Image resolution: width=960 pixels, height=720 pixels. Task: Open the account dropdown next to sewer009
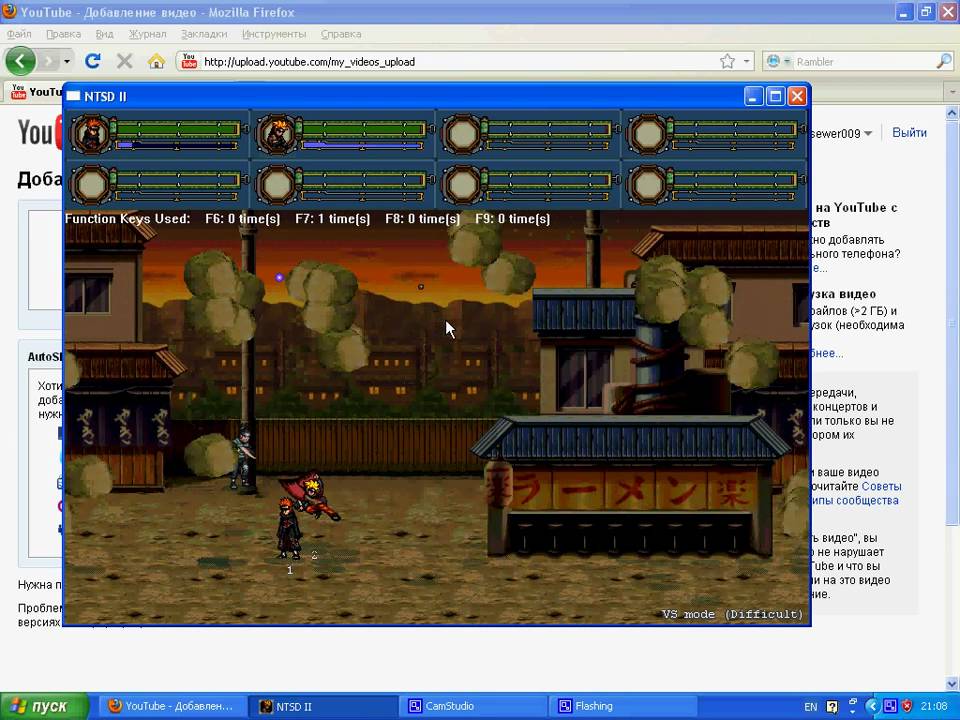point(868,133)
